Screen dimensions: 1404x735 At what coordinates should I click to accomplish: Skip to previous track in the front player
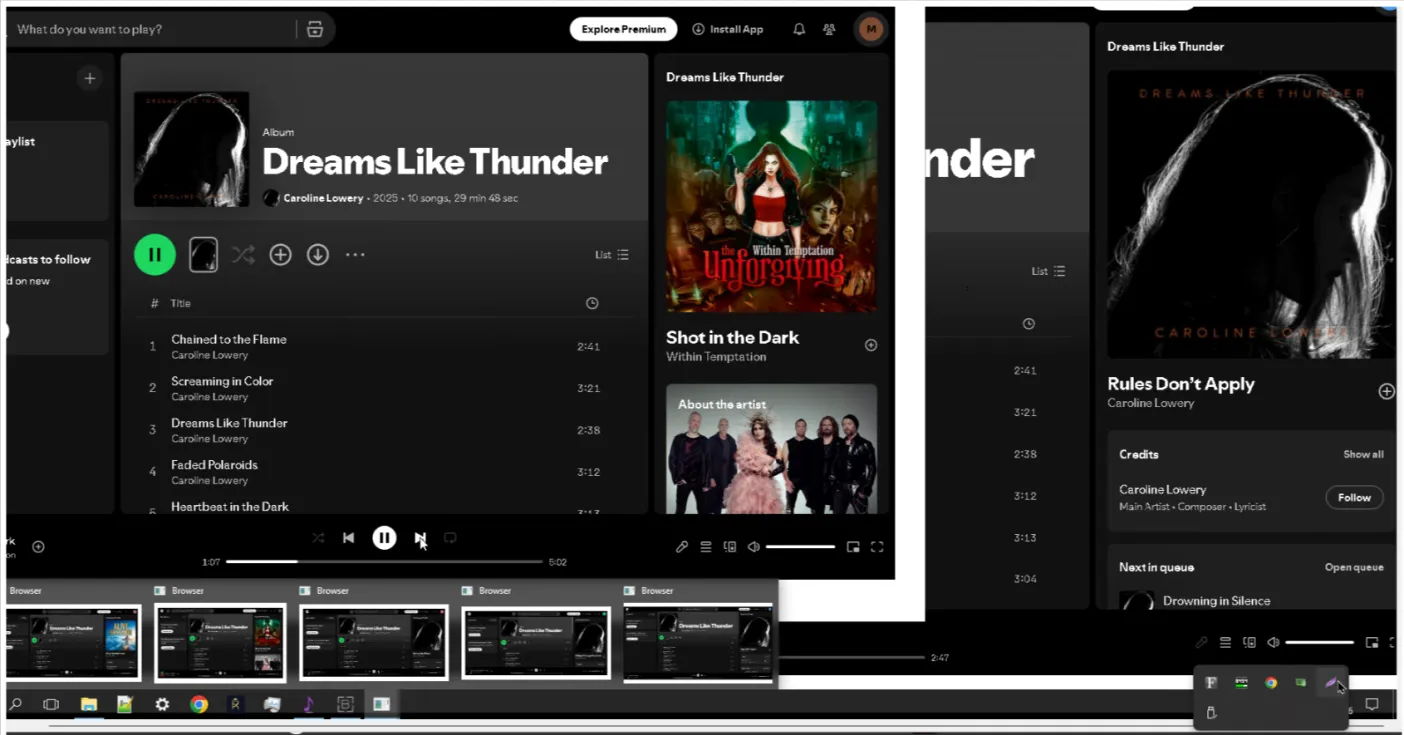tap(348, 538)
